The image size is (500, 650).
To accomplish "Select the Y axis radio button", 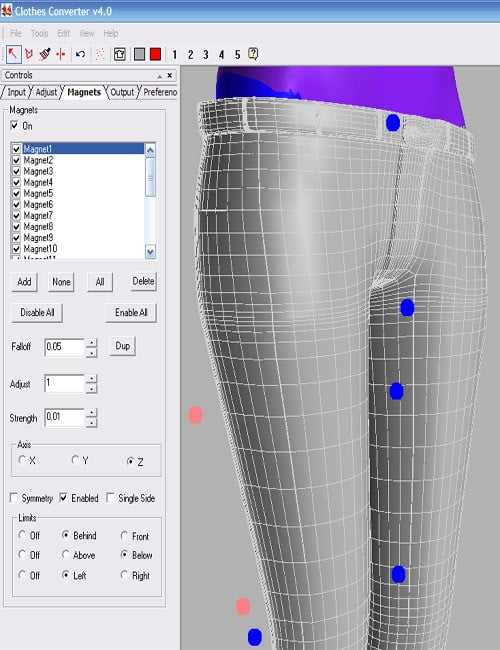I will (x=75, y=460).
